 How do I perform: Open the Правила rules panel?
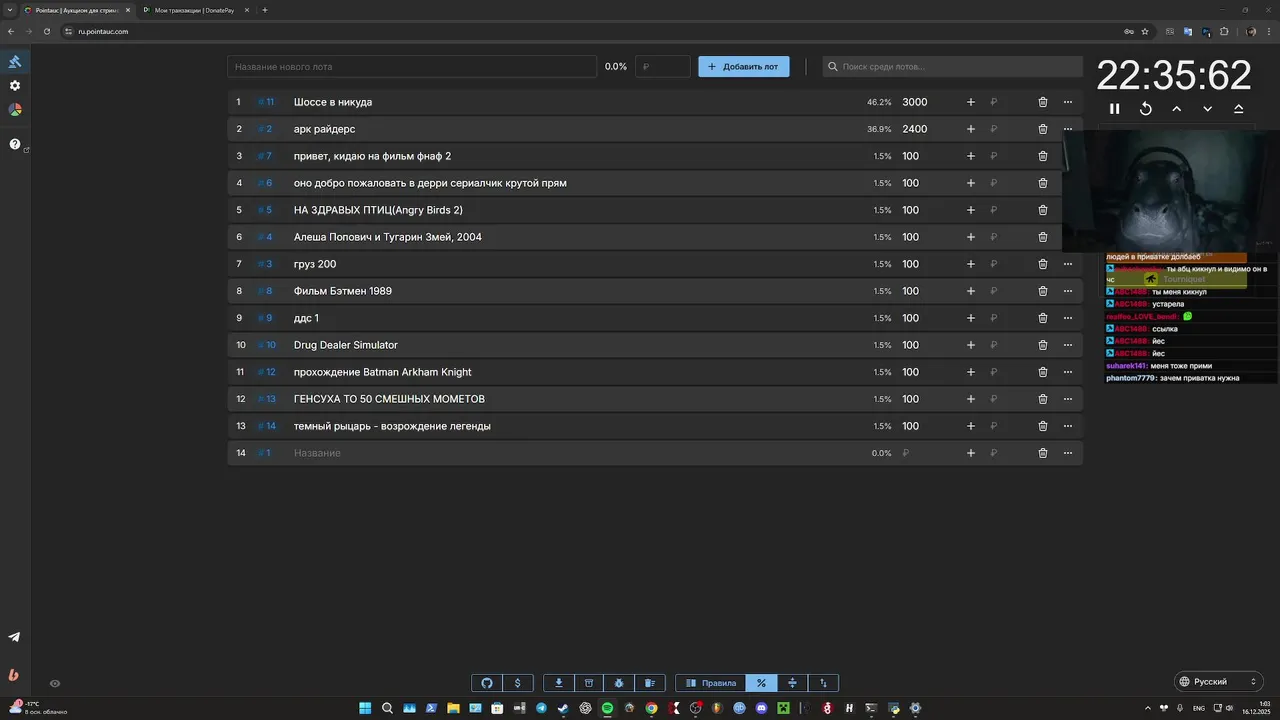click(x=711, y=683)
